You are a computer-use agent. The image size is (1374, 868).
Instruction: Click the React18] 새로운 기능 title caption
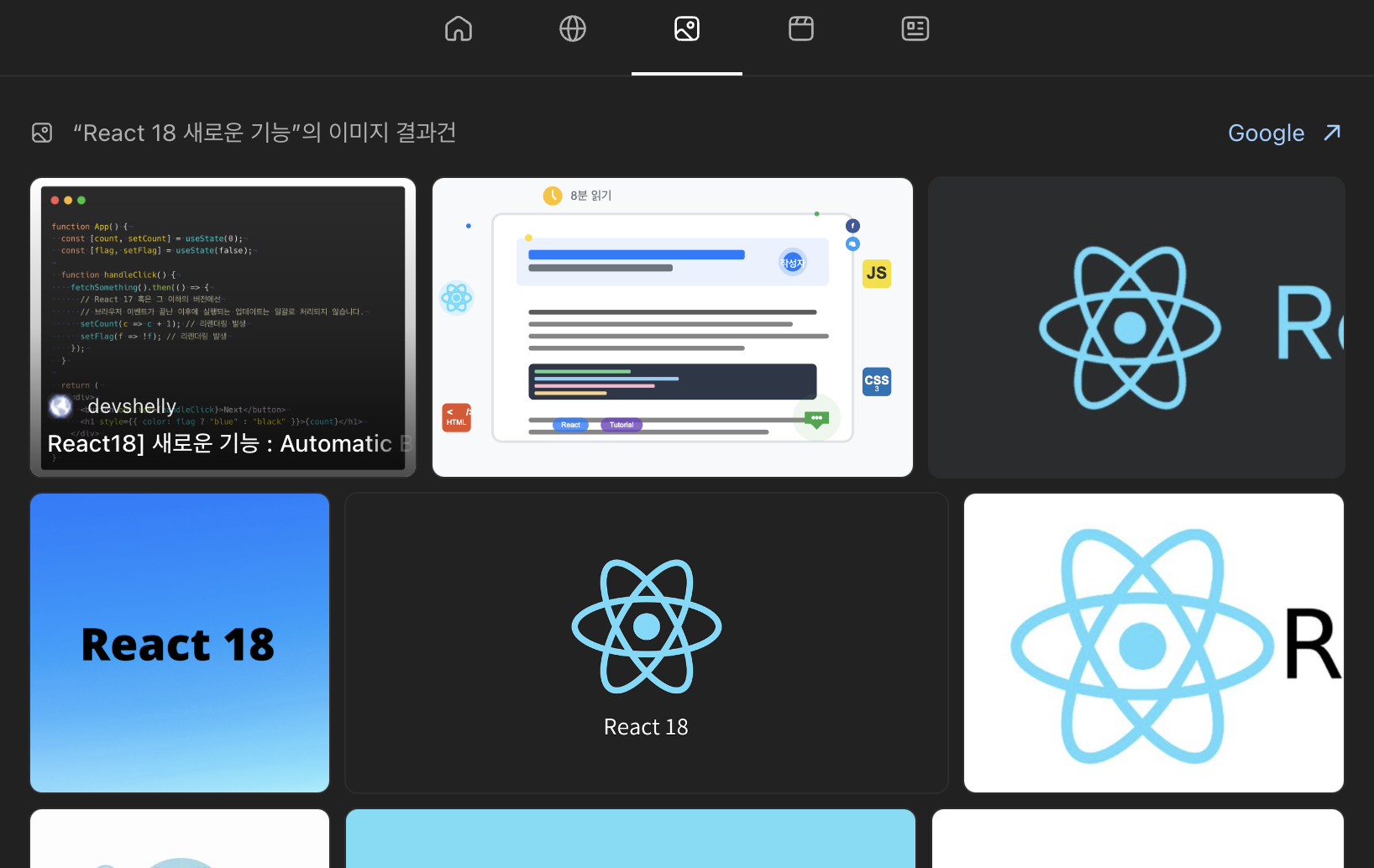pyautogui.click(x=231, y=443)
